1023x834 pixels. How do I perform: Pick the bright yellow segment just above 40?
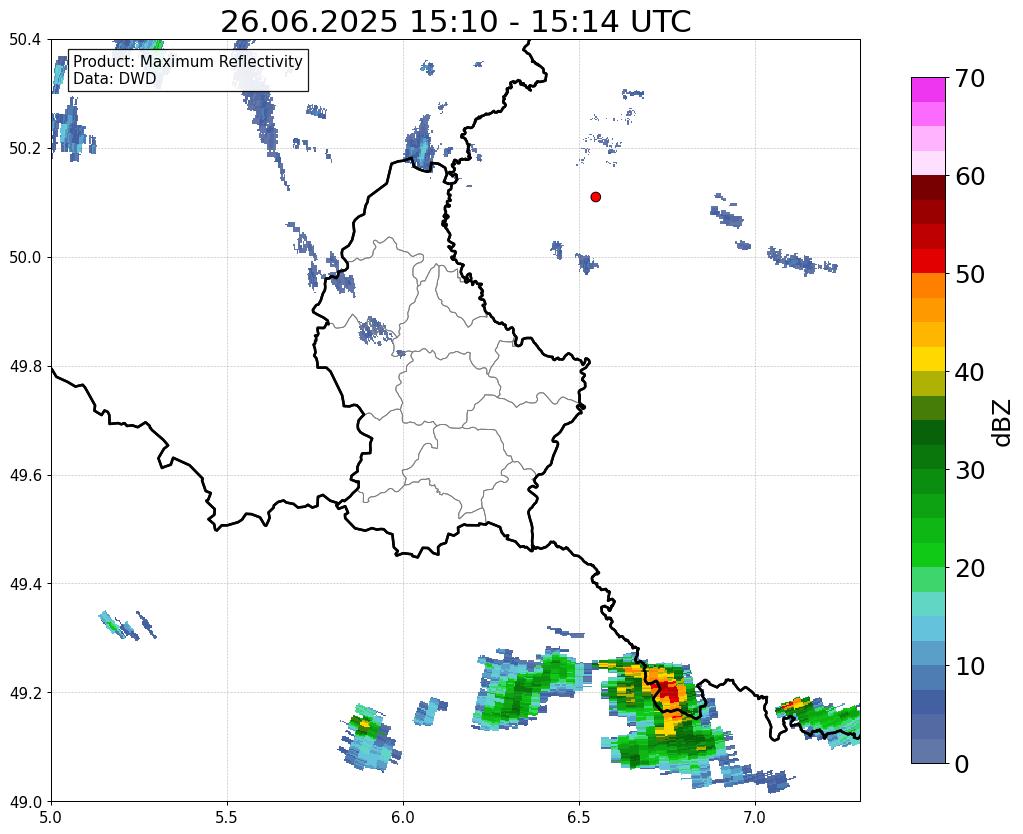pyautogui.click(x=928, y=359)
